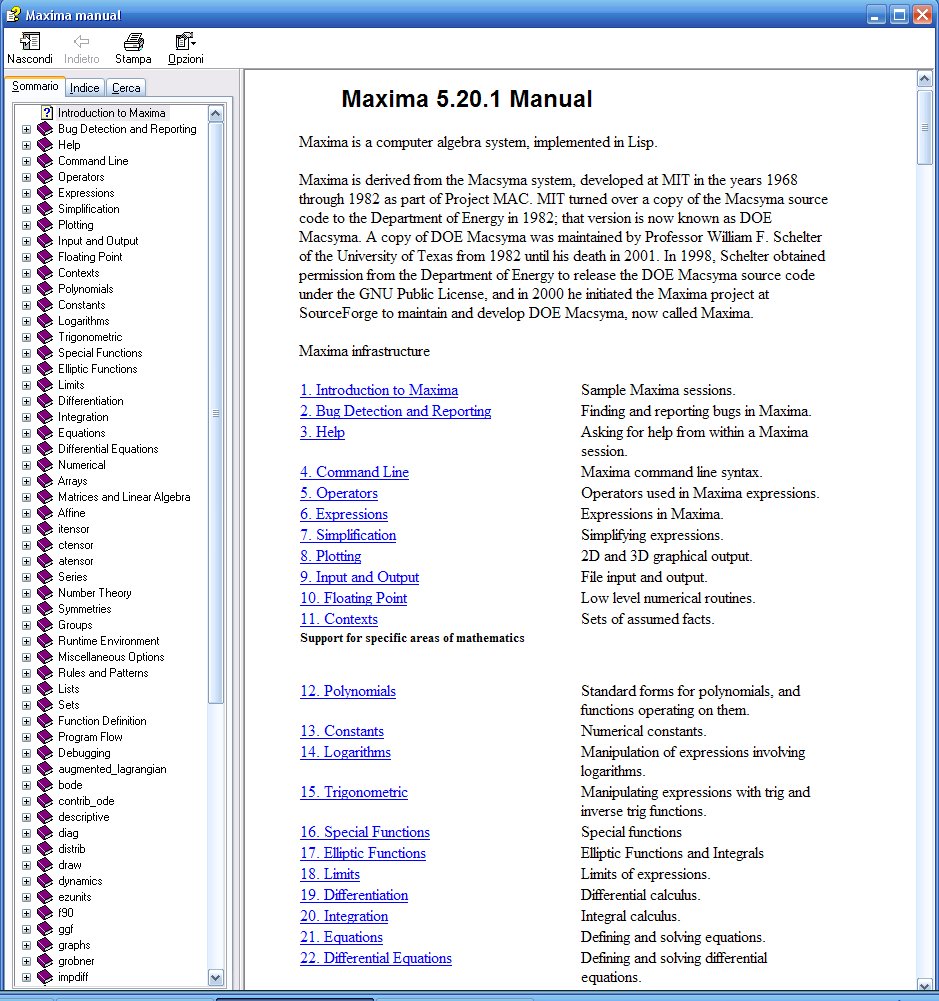Click the content pane scroll-down arrow
This screenshot has width=939, height=1001.
[924, 984]
